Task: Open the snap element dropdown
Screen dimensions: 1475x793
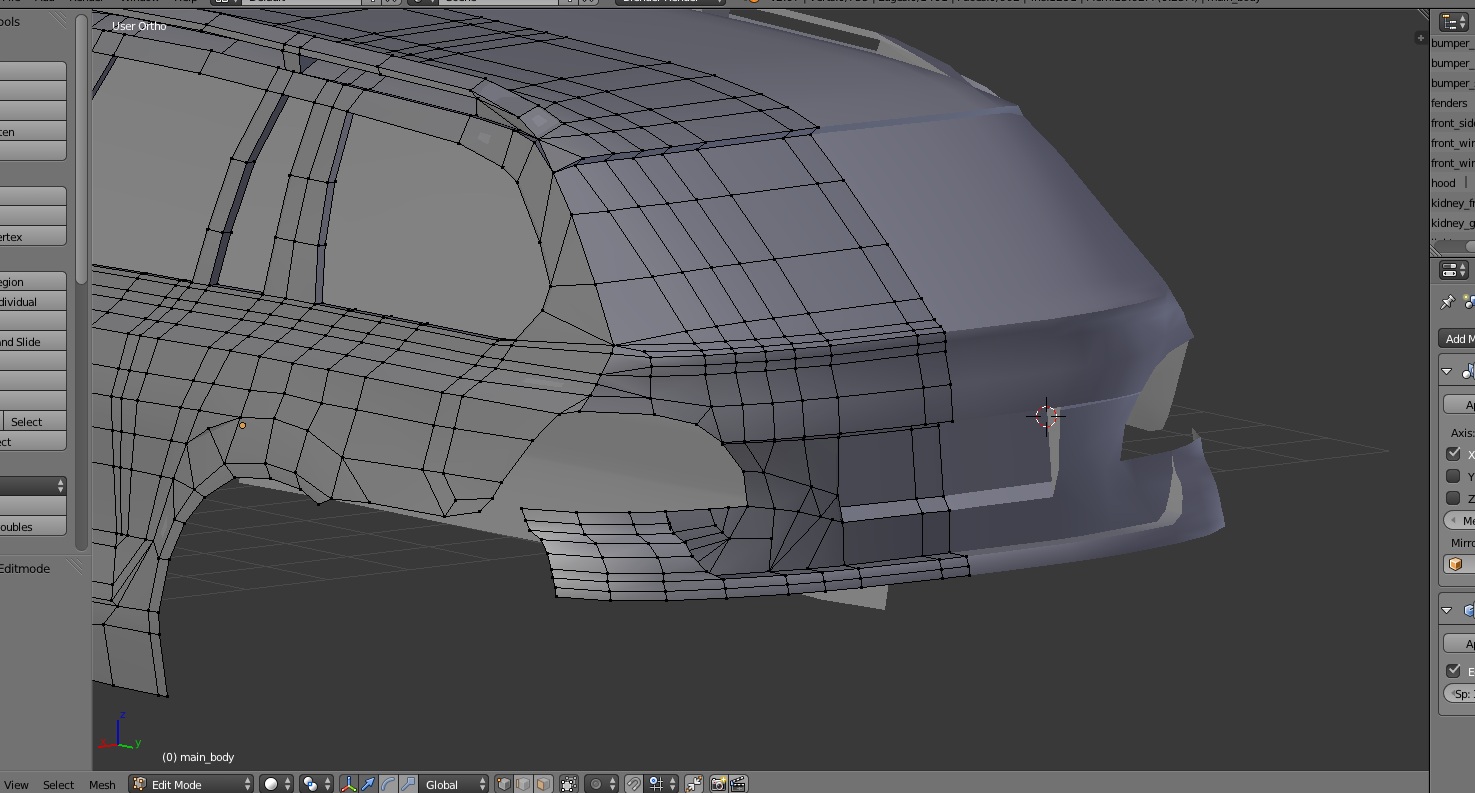Action: (662, 784)
